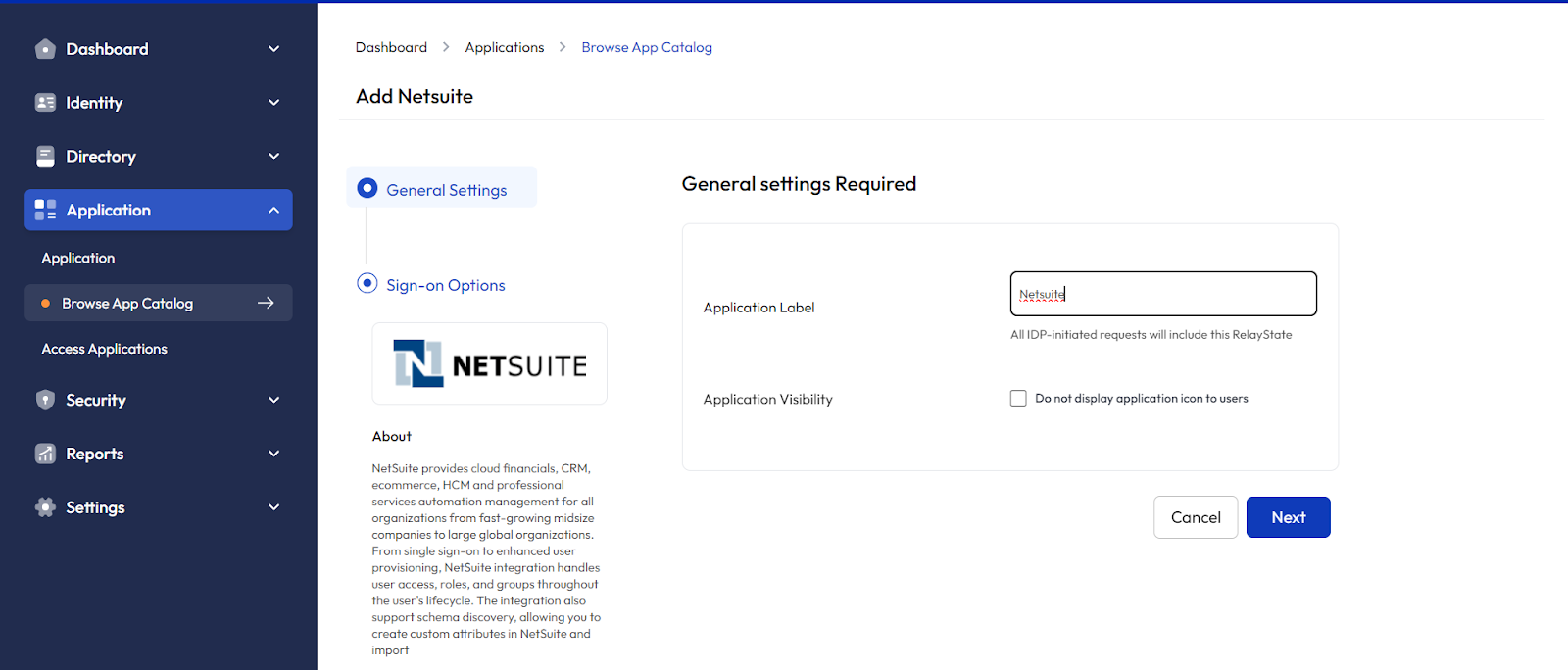Expand the Directory menu chevron
This screenshot has height=670, width=1568.
tap(274, 157)
